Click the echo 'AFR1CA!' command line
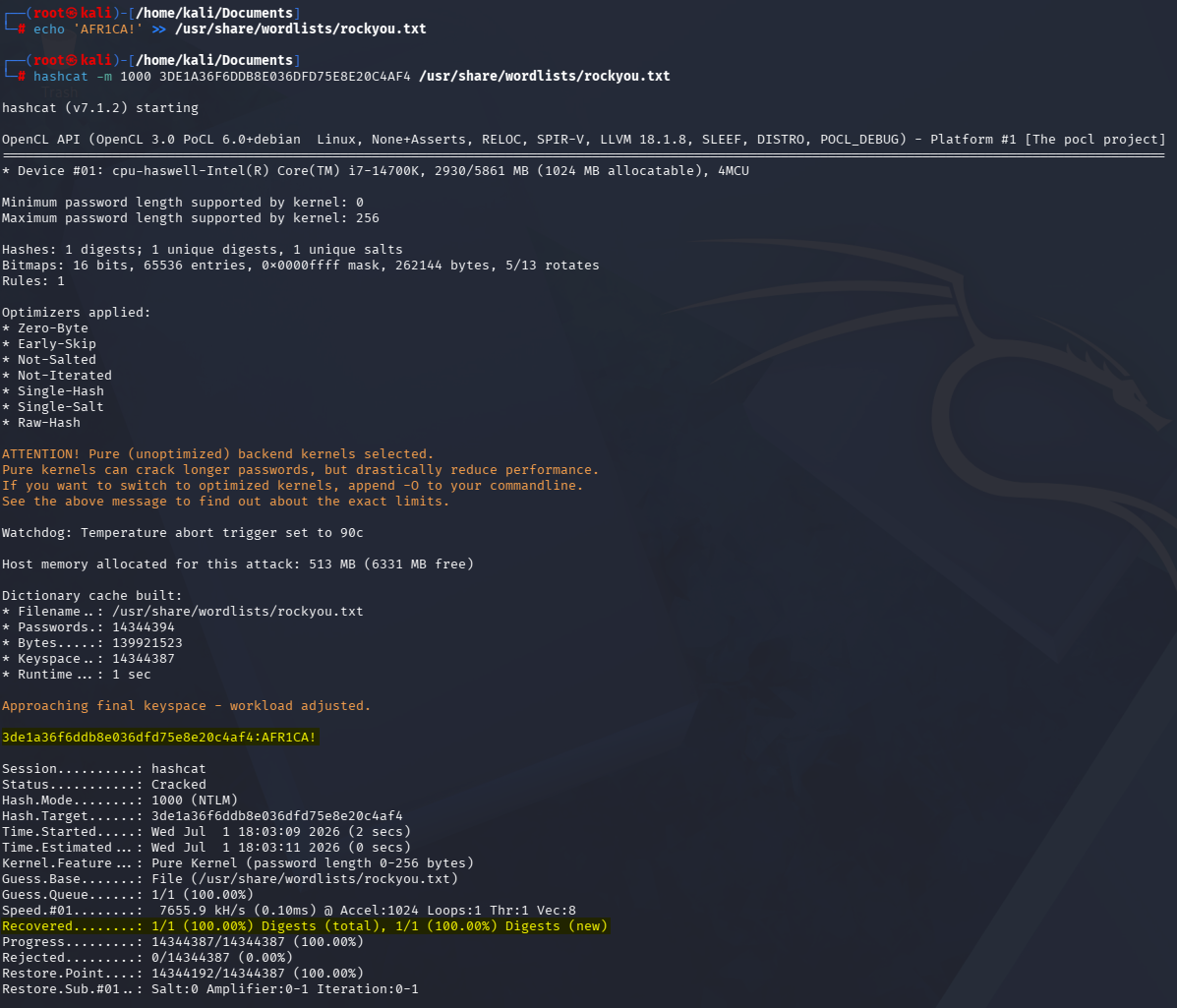 (x=230, y=30)
